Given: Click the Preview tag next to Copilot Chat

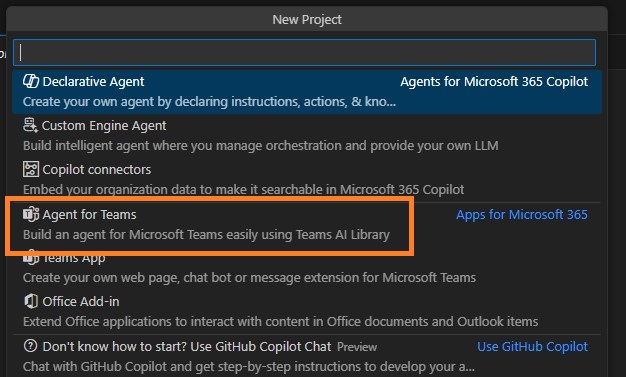Looking at the screenshot, I should (x=357, y=347).
